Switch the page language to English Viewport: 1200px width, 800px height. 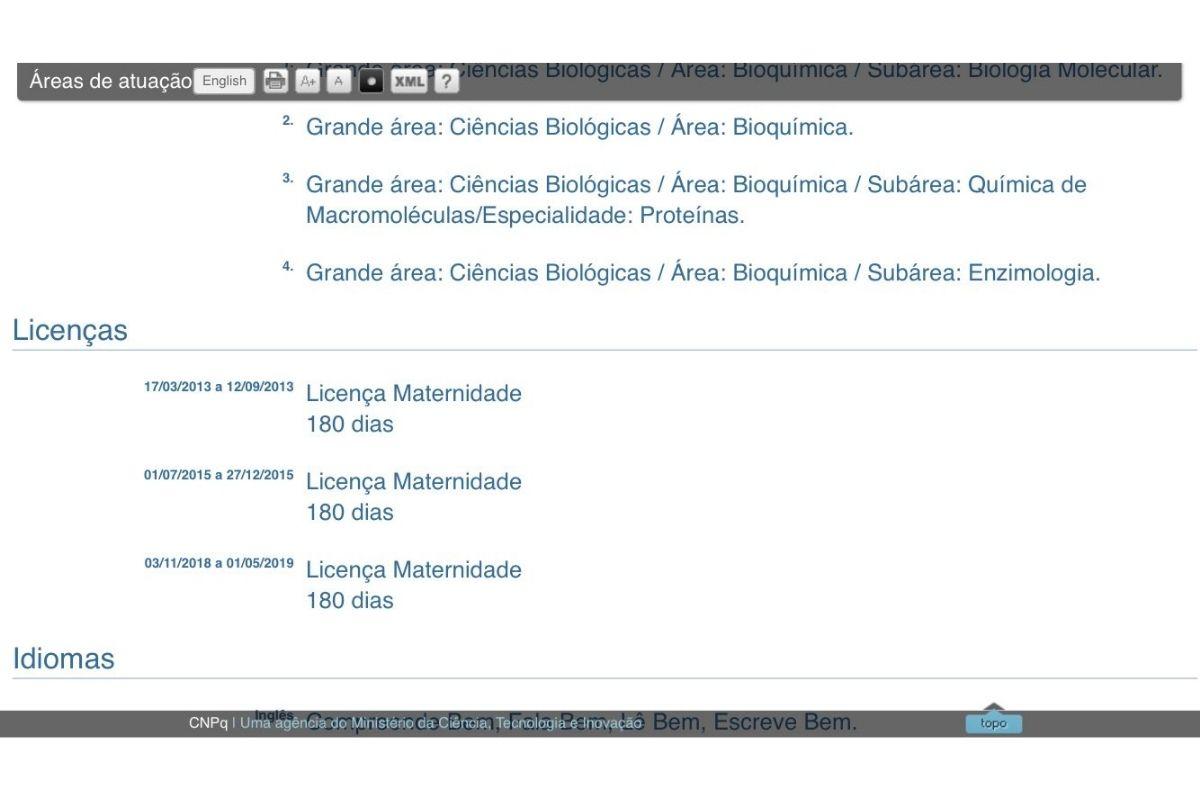pyautogui.click(x=224, y=81)
